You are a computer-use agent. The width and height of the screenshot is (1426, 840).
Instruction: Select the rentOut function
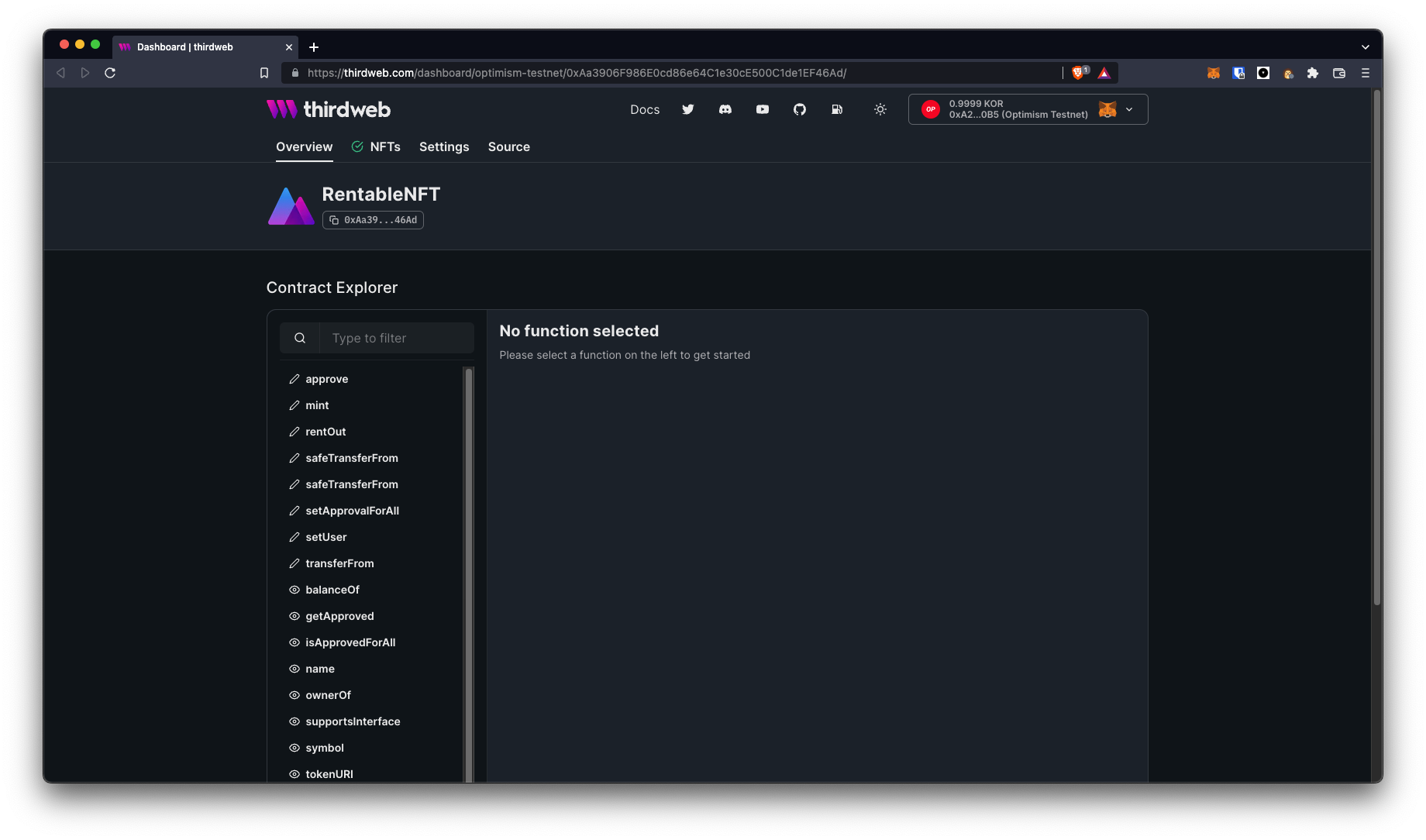click(325, 432)
